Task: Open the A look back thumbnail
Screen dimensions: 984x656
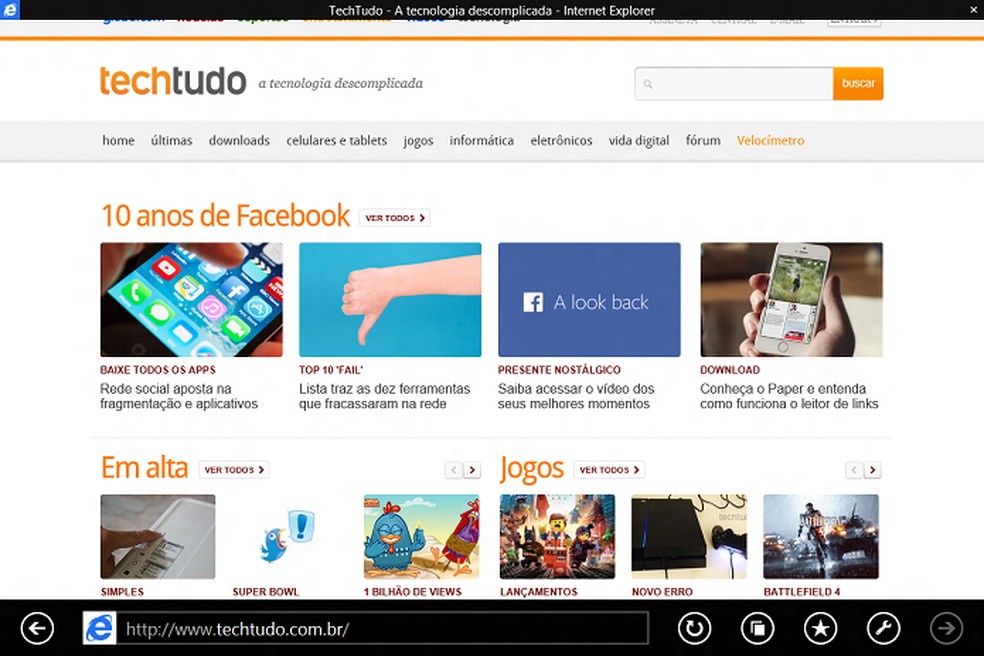Action: (x=589, y=299)
